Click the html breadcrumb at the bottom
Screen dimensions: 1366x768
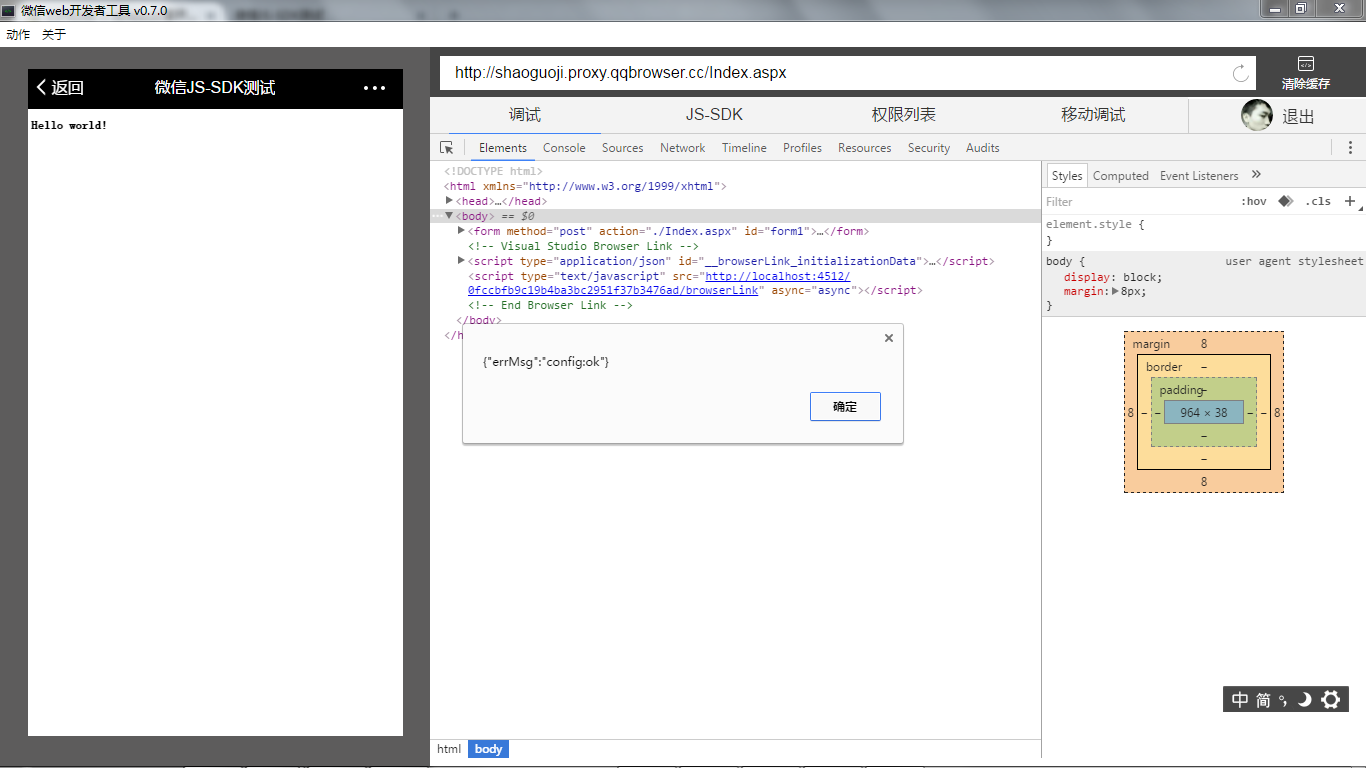click(449, 749)
